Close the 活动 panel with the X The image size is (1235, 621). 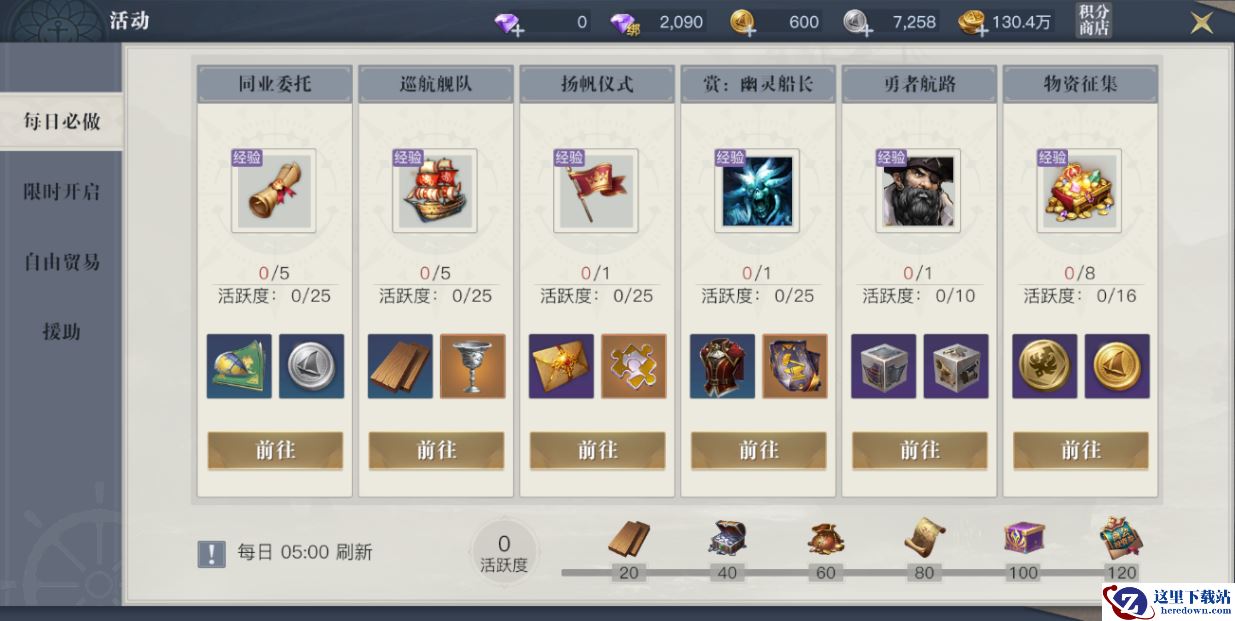pyautogui.click(x=1201, y=22)
